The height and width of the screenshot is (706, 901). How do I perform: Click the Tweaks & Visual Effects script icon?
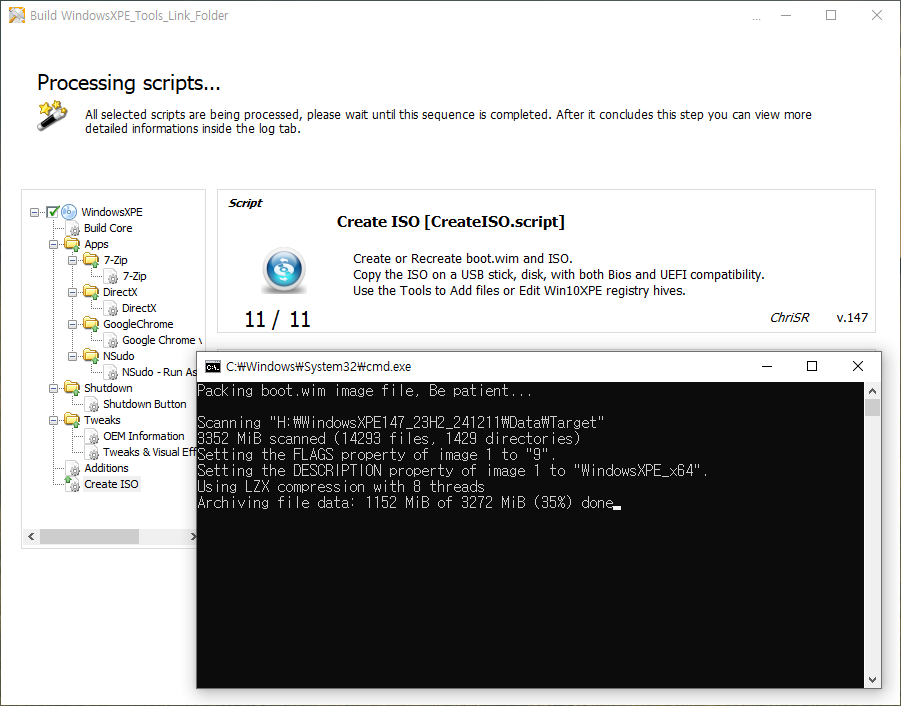point(92,453)
